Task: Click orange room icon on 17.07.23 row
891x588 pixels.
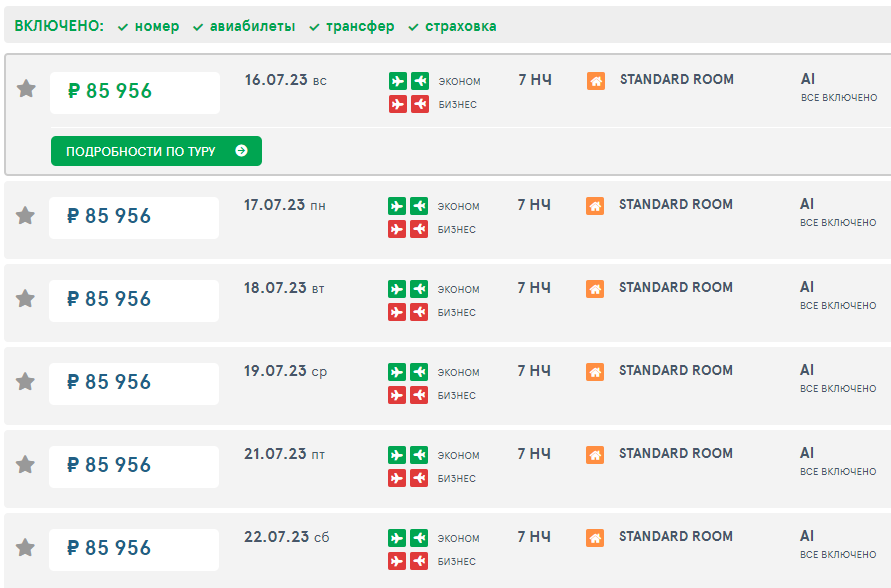Action: point(595,206)
